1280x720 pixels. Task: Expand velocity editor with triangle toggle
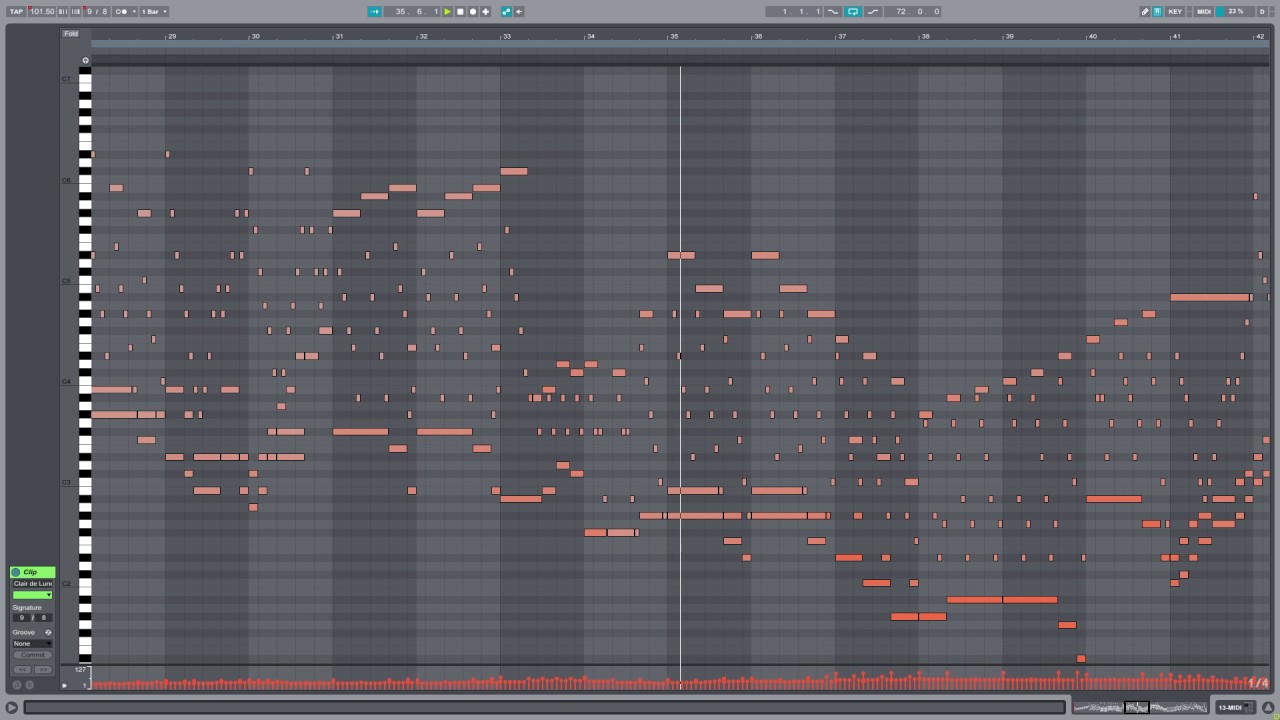(x=65, y=685)
